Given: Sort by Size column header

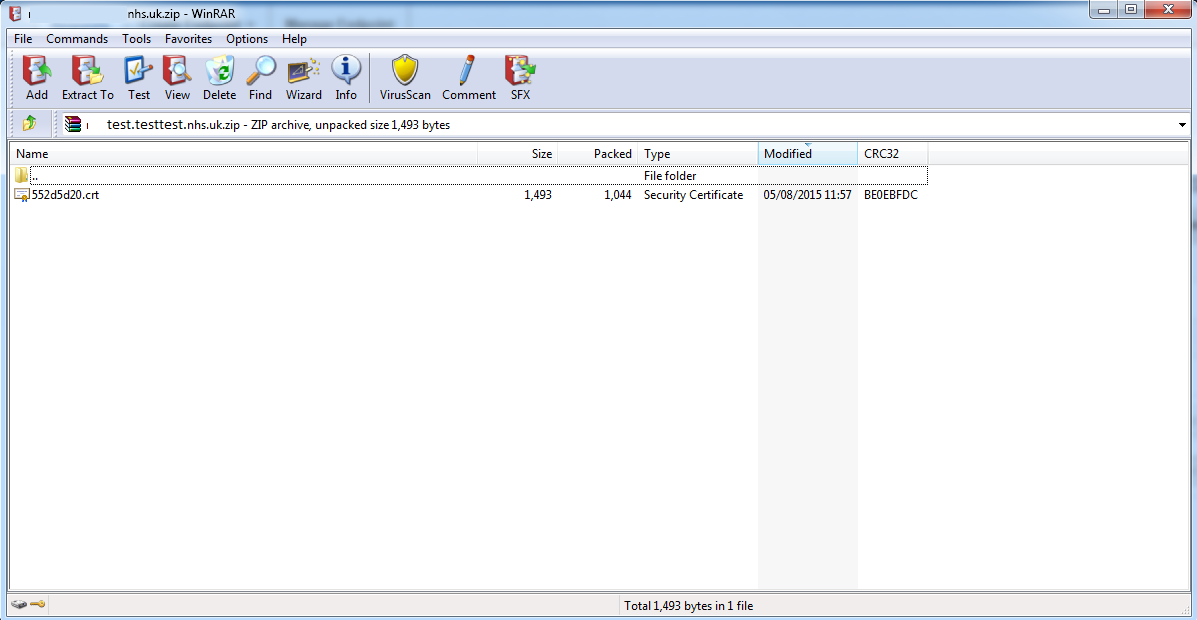Looking at the screenshot, I should point(518,153).
